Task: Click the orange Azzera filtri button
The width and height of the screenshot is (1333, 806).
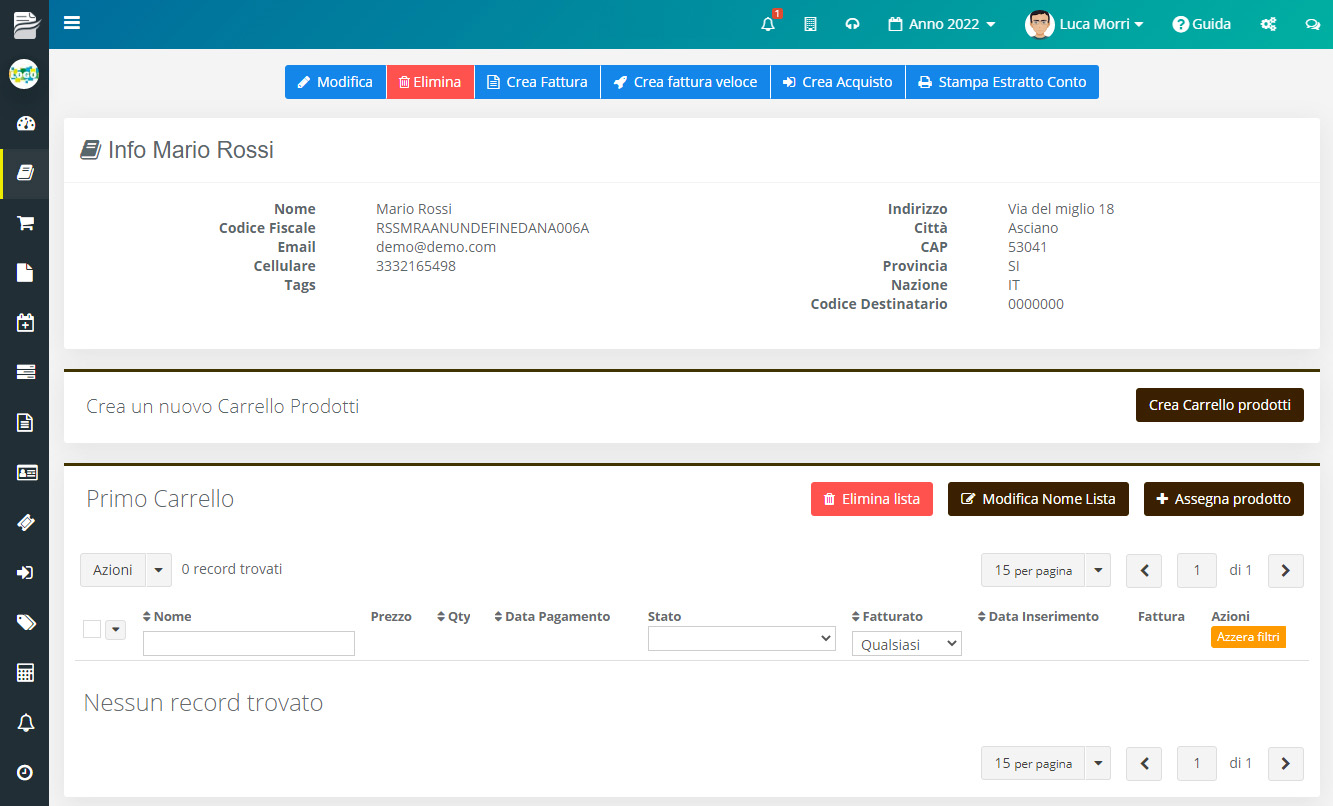Action: point(1247,637)
